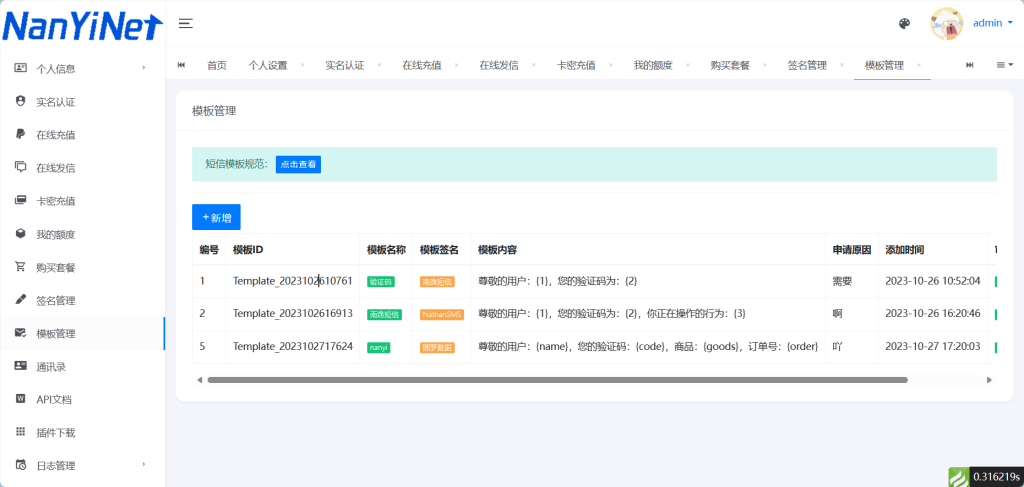Click the green nanyi tag
Screen dimensions: 1024x487
click(x=379, y=347)
